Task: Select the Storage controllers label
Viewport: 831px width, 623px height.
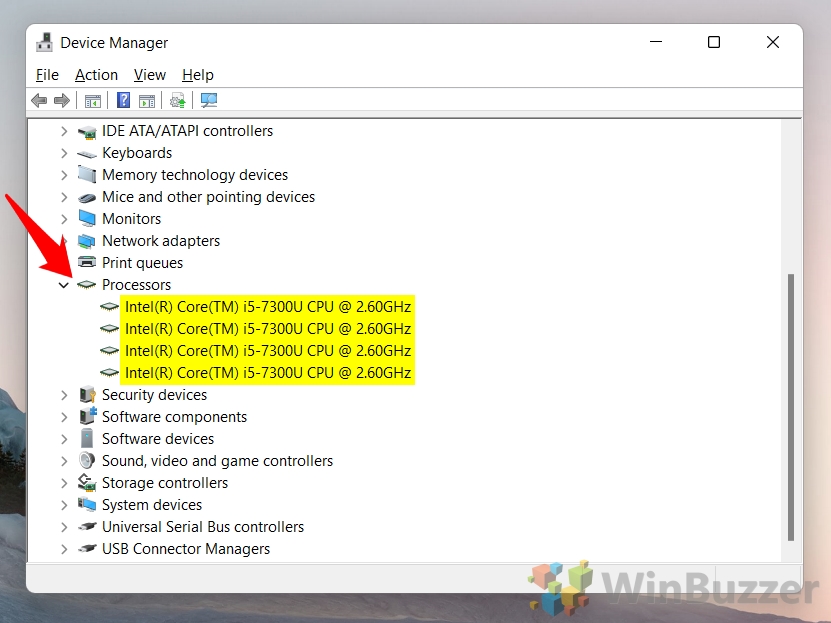Action: [165, 483]
